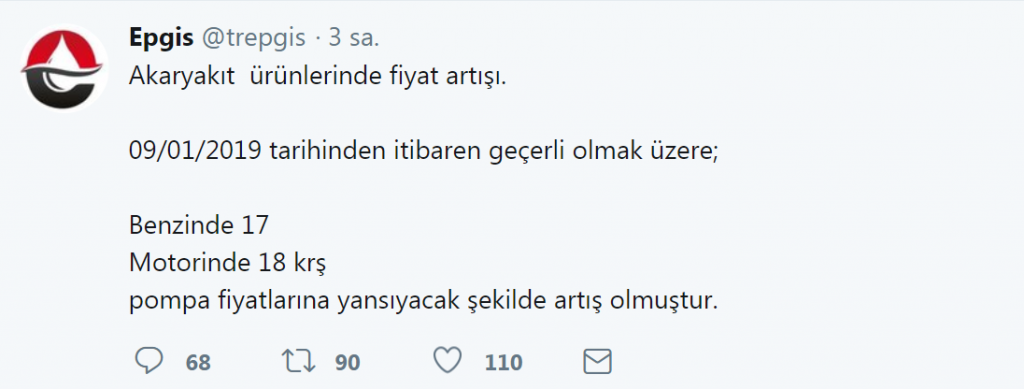The image size is (1024, 389).
Task: Open the 3 sa. timestamp link
Action: pos(353,39)
